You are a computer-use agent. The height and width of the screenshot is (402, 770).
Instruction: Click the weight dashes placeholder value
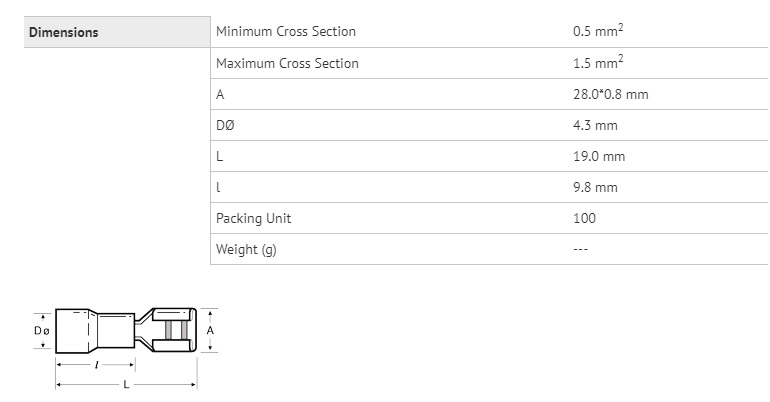(580, 249)
